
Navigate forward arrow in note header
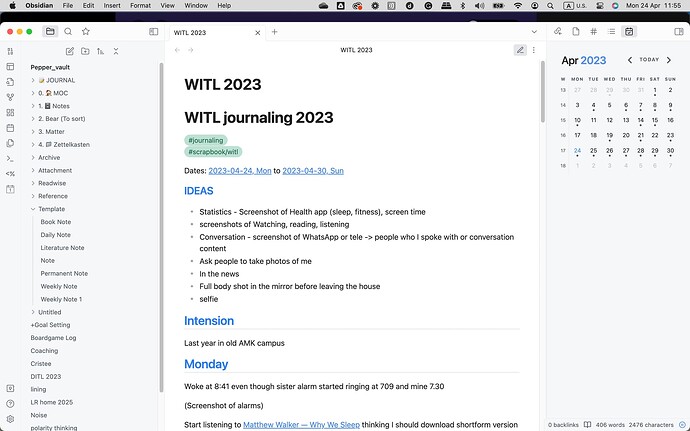191,50
